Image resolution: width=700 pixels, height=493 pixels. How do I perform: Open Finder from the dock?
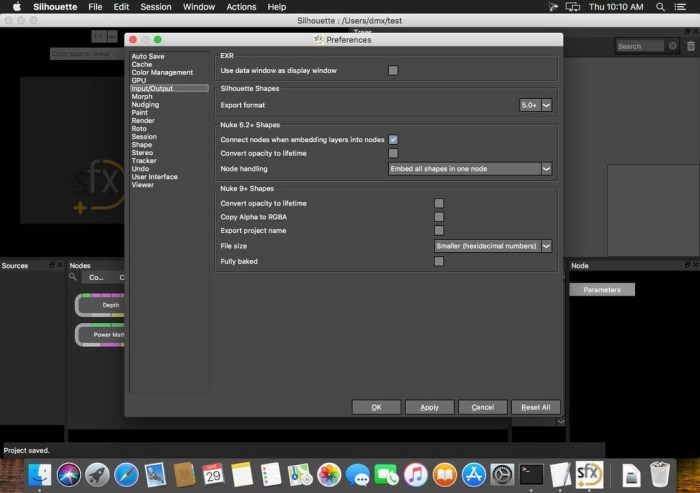point(39,475)
